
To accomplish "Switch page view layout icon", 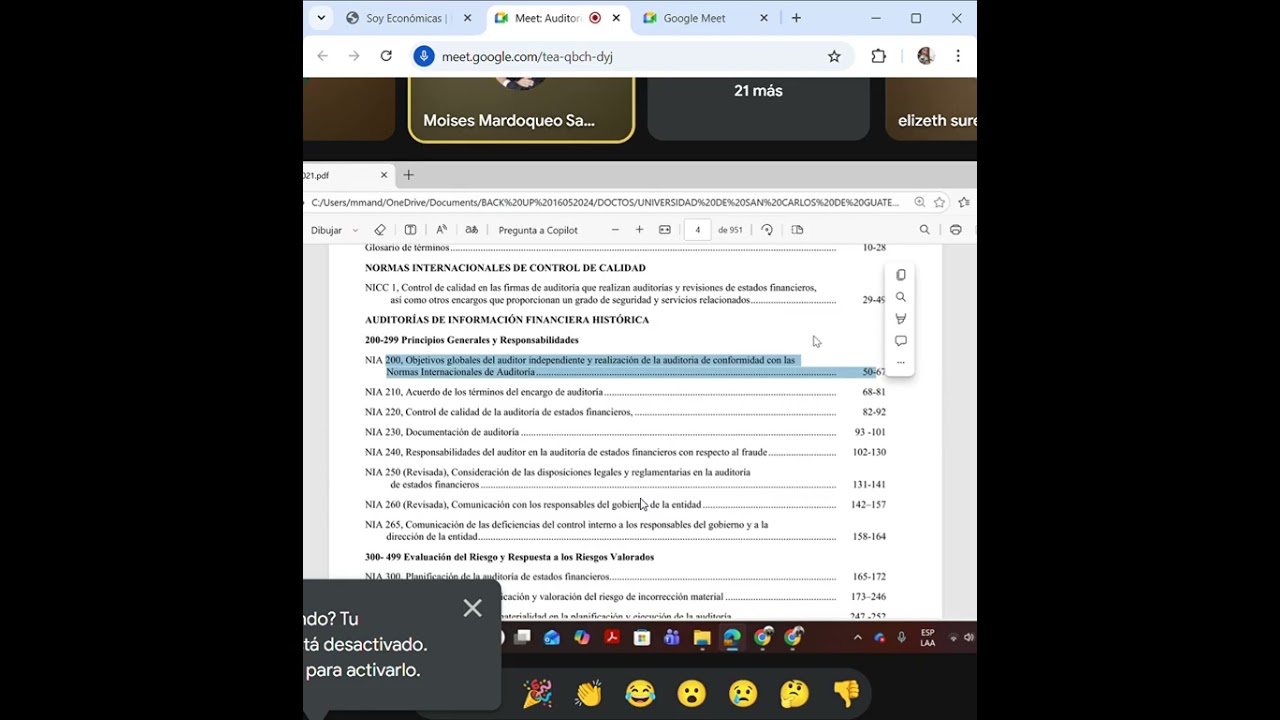I will [797, 230].
